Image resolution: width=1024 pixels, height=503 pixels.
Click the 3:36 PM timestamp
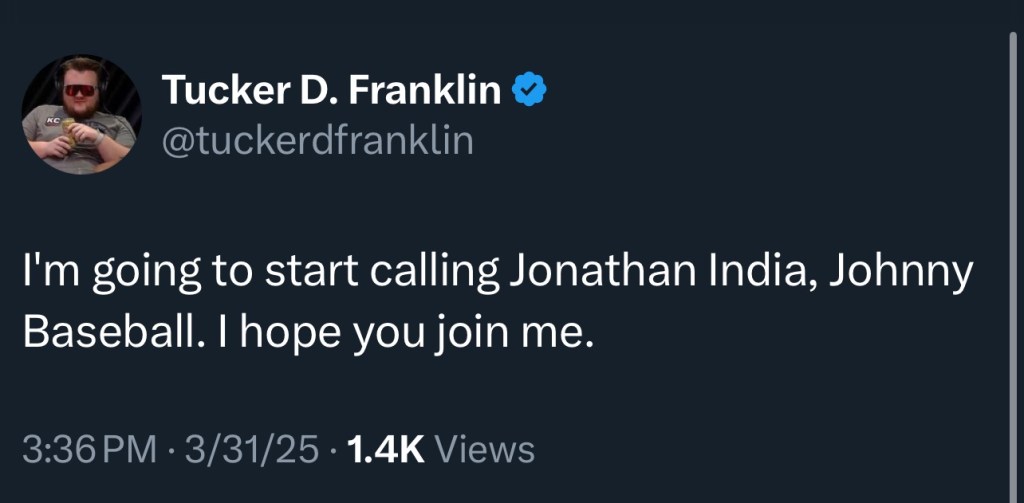click(88, 449)
